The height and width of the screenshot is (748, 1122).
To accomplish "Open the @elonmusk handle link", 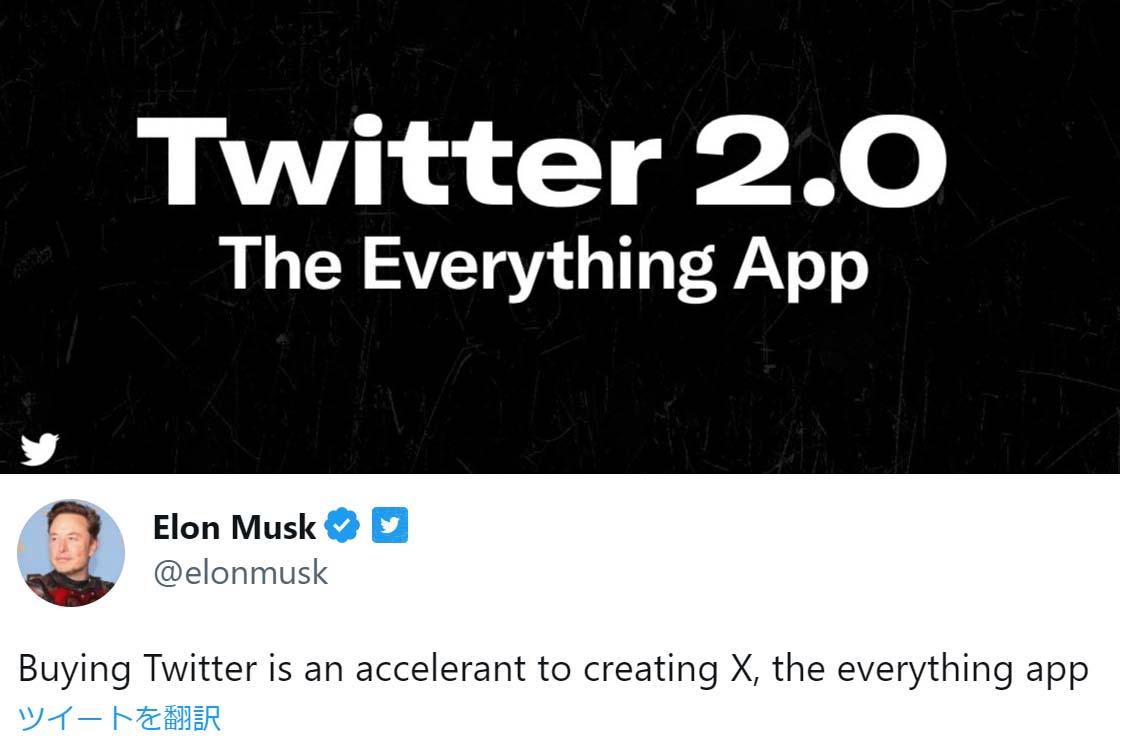I will point(240,573).
